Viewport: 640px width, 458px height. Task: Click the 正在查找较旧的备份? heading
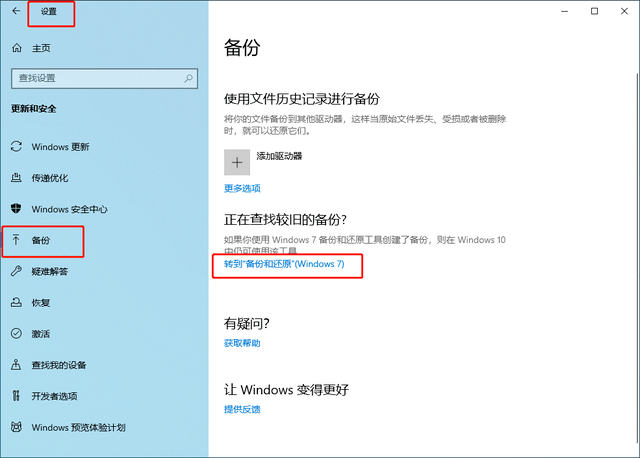click(x=285, y=220)
